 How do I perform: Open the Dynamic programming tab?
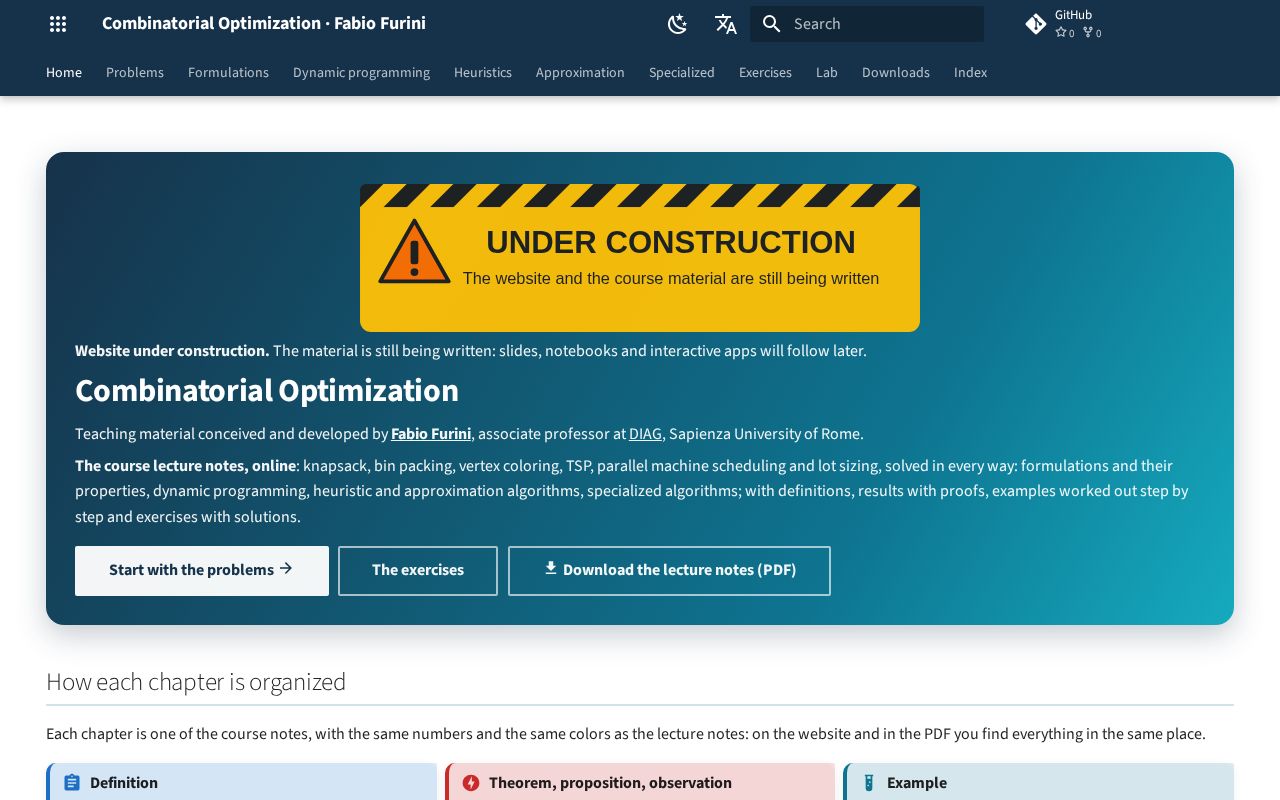(x=361, y=73)
